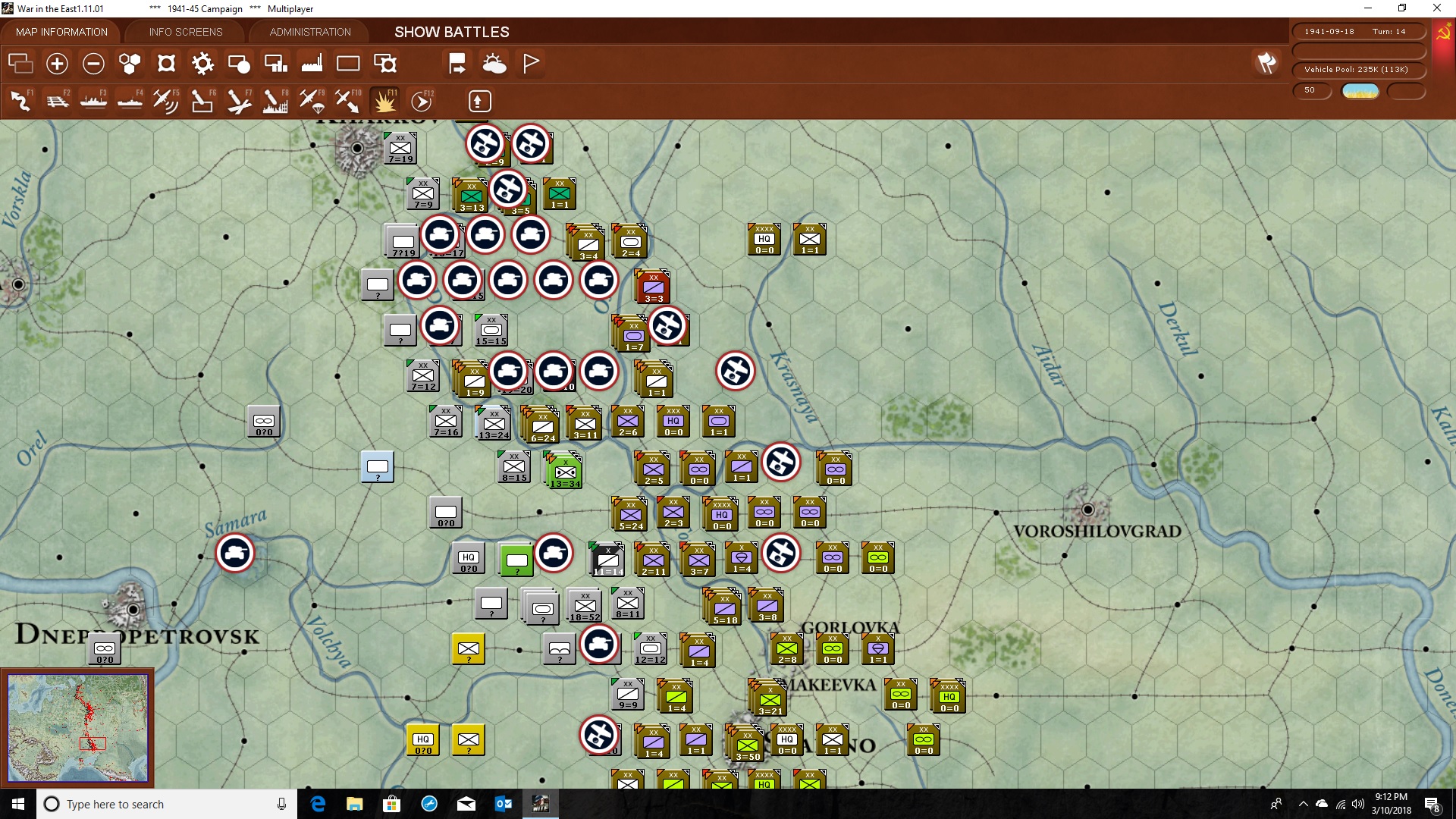Select the F6 bomb unit mode icon
1456x819 pixels.
click(202, 100)
